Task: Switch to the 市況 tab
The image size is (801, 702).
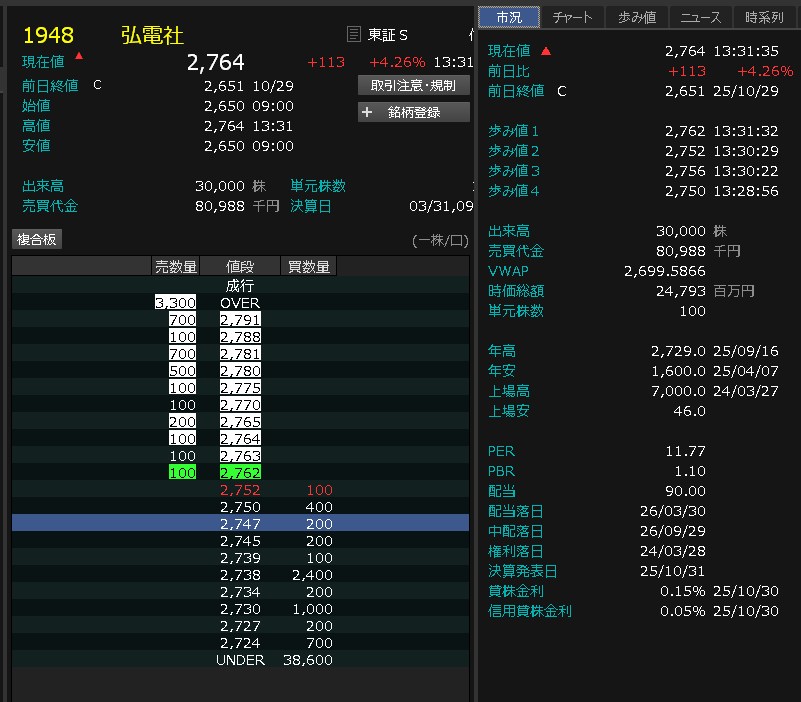Action: (x=509, y=17)
